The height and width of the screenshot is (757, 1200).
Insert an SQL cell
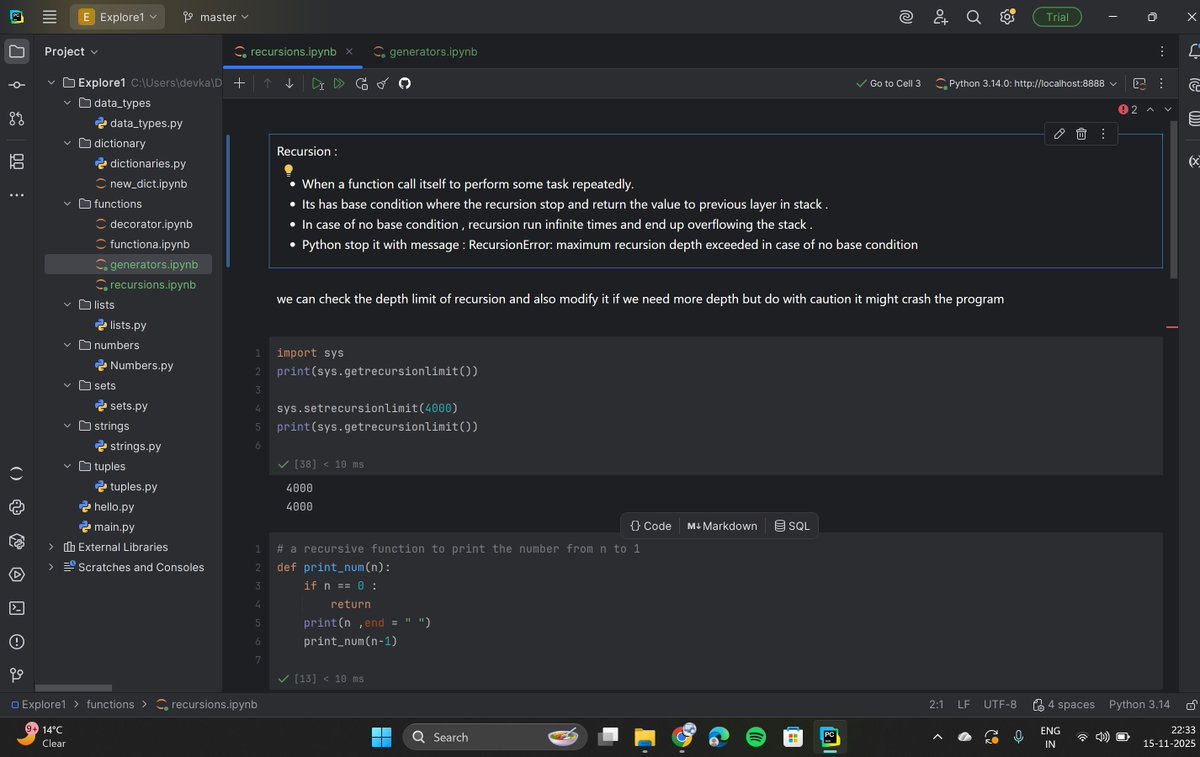pyautogui.click(x=792, y=526)
